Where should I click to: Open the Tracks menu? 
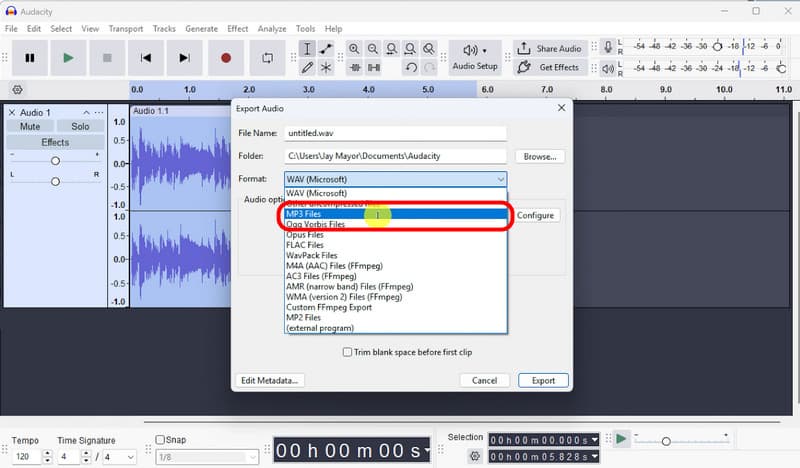(x=164, y=29)
